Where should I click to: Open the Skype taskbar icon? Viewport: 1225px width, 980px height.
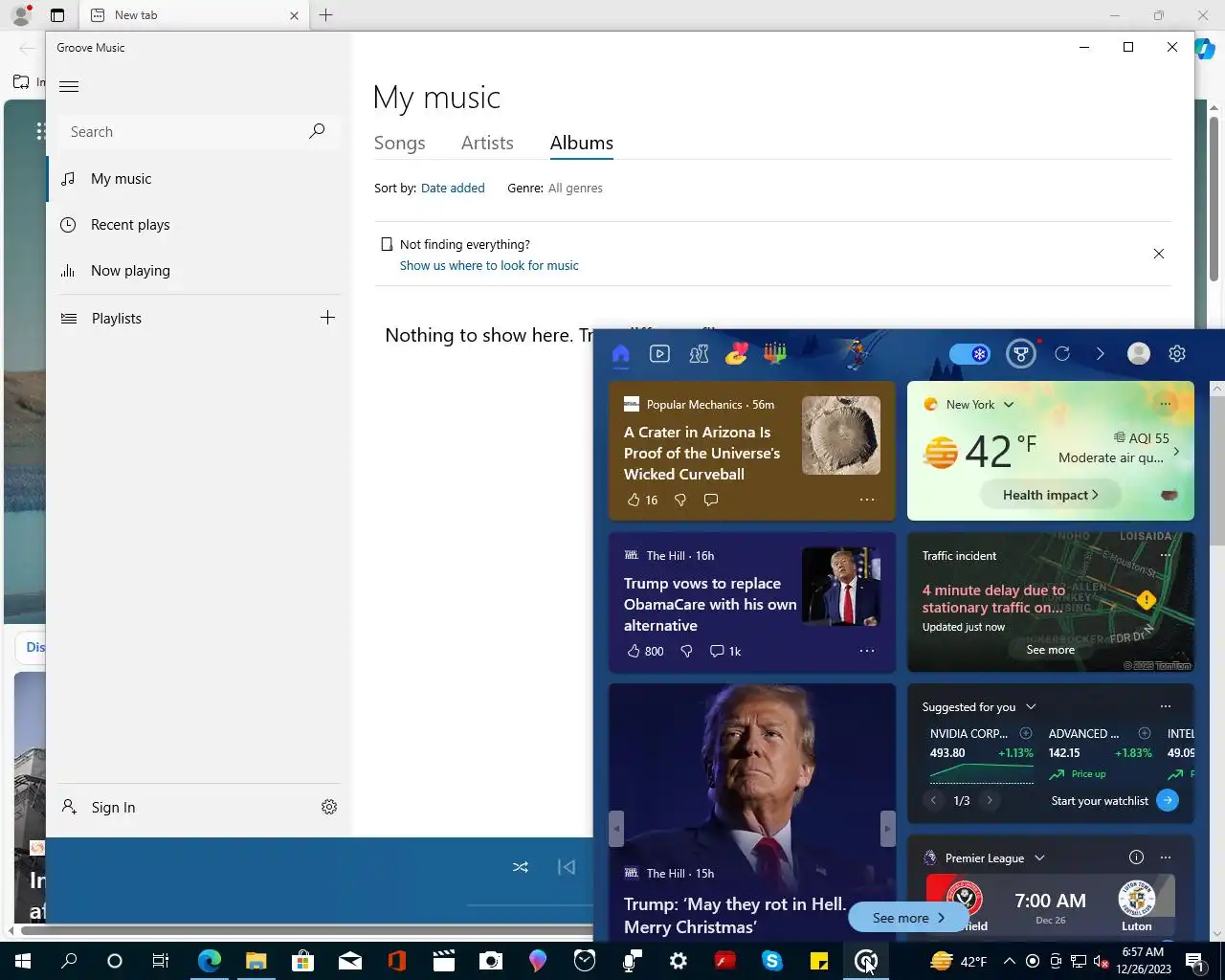coord(771,961)
